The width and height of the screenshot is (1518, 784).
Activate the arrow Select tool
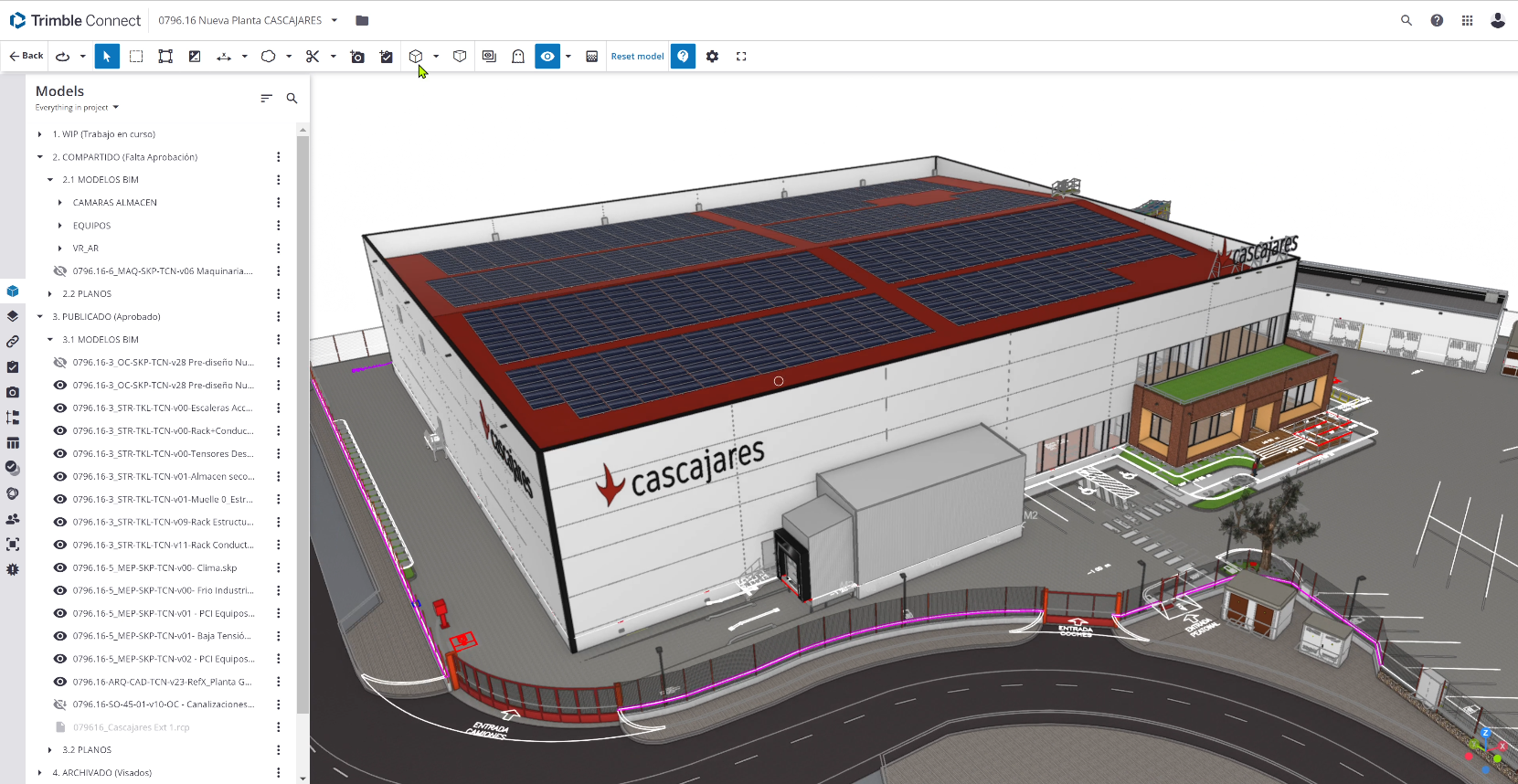click(107, 57)
